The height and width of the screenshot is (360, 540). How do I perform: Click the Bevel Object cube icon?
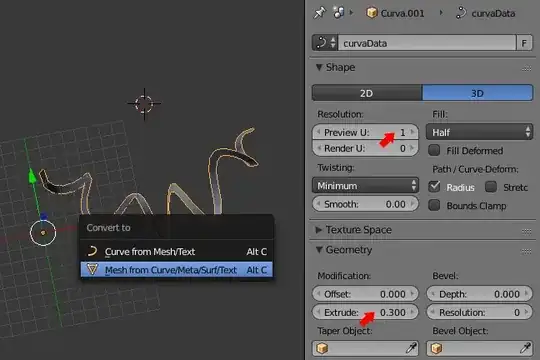(437, 348)
